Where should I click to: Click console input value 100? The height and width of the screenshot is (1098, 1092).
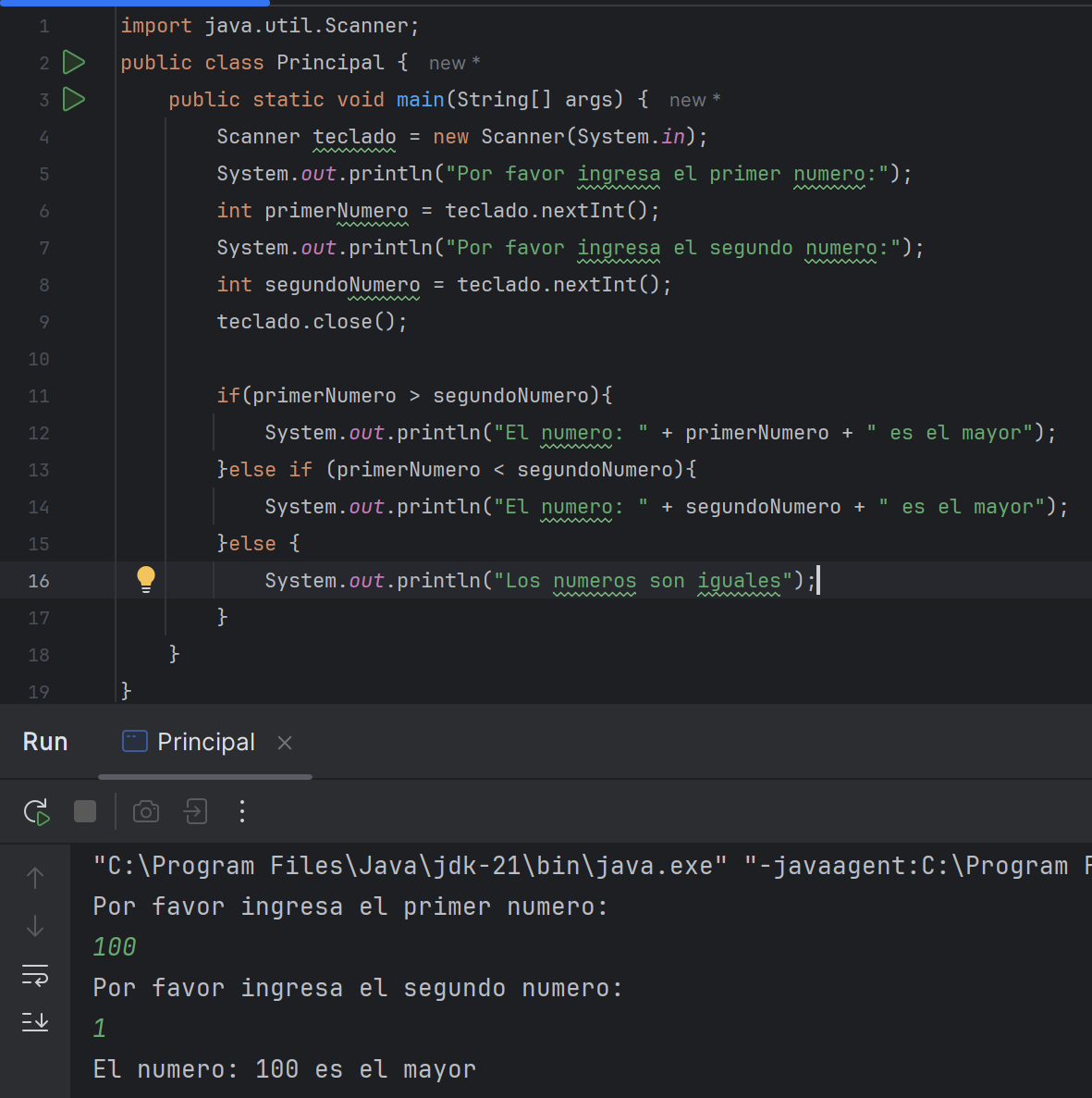tap(114, 947)
